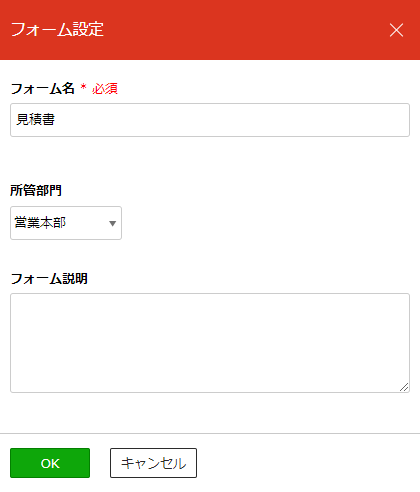Click the red 必須 required indicator

(x=105, y=89)
